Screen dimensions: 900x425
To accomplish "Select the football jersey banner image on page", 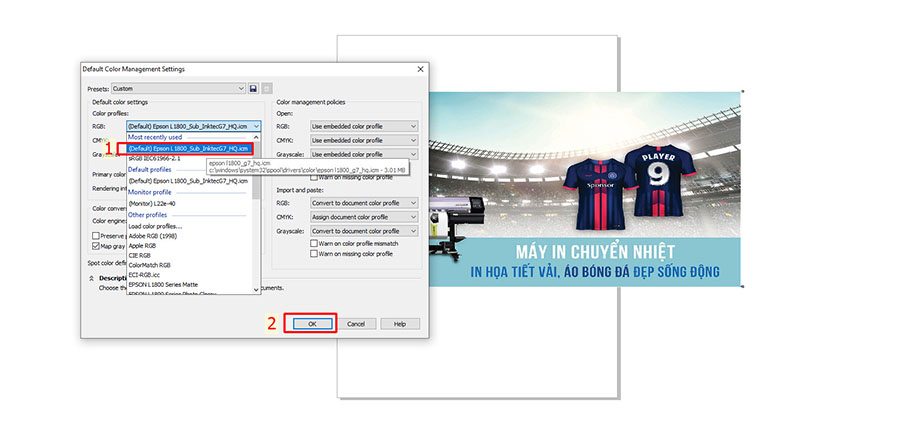I will pos(584,189).
